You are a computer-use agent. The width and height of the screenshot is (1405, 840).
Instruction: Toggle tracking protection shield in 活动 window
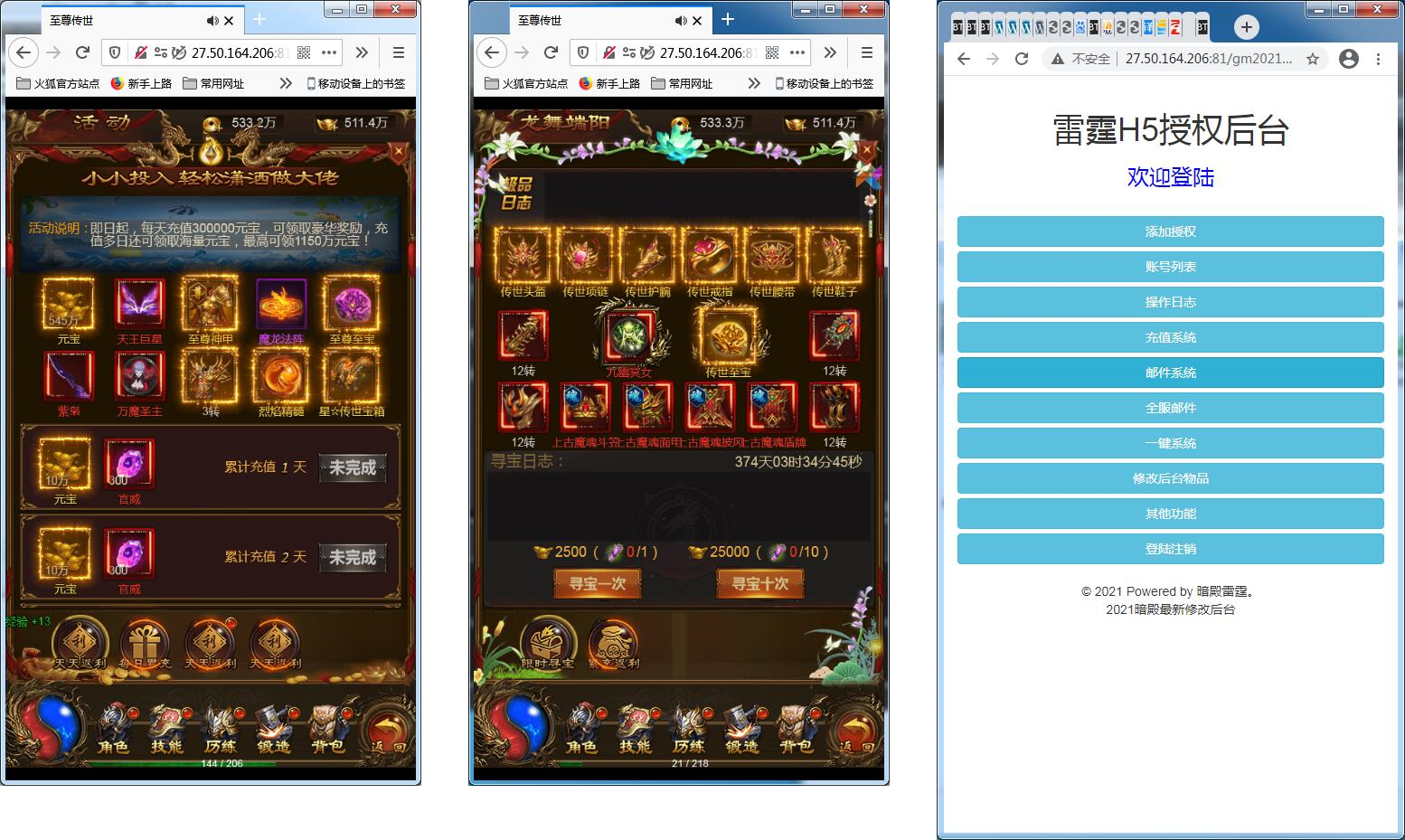tap(115, 52)
